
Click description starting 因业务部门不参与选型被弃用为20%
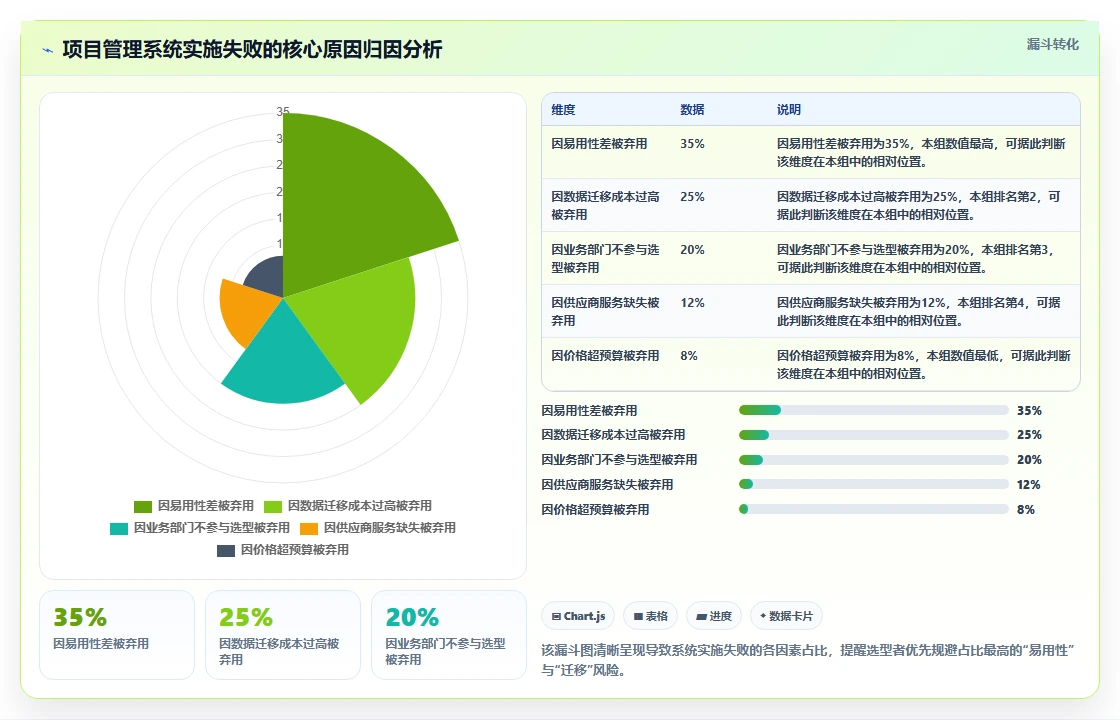click(x=915, y=259)
